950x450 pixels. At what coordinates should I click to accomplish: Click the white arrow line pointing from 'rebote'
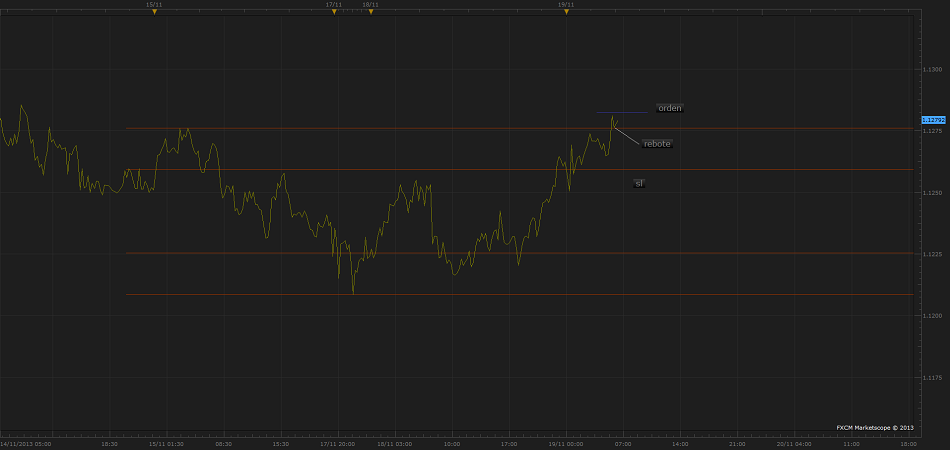click(x=627, y=136)
